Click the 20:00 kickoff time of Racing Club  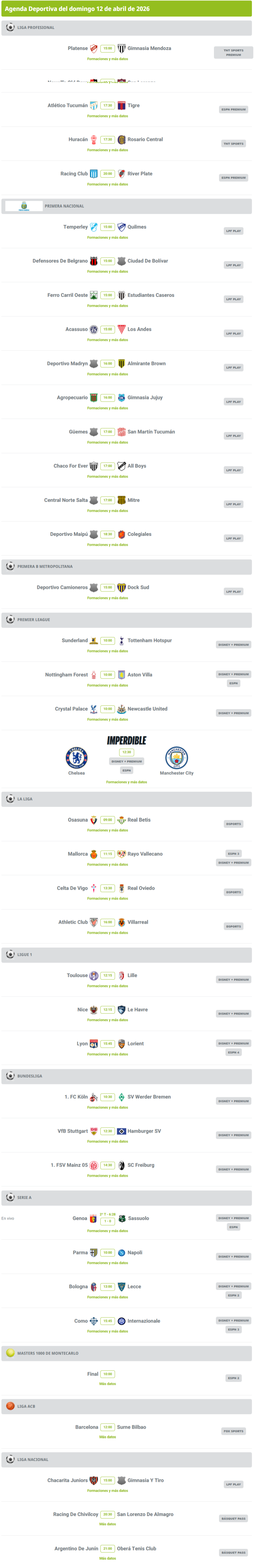point(107,174)
